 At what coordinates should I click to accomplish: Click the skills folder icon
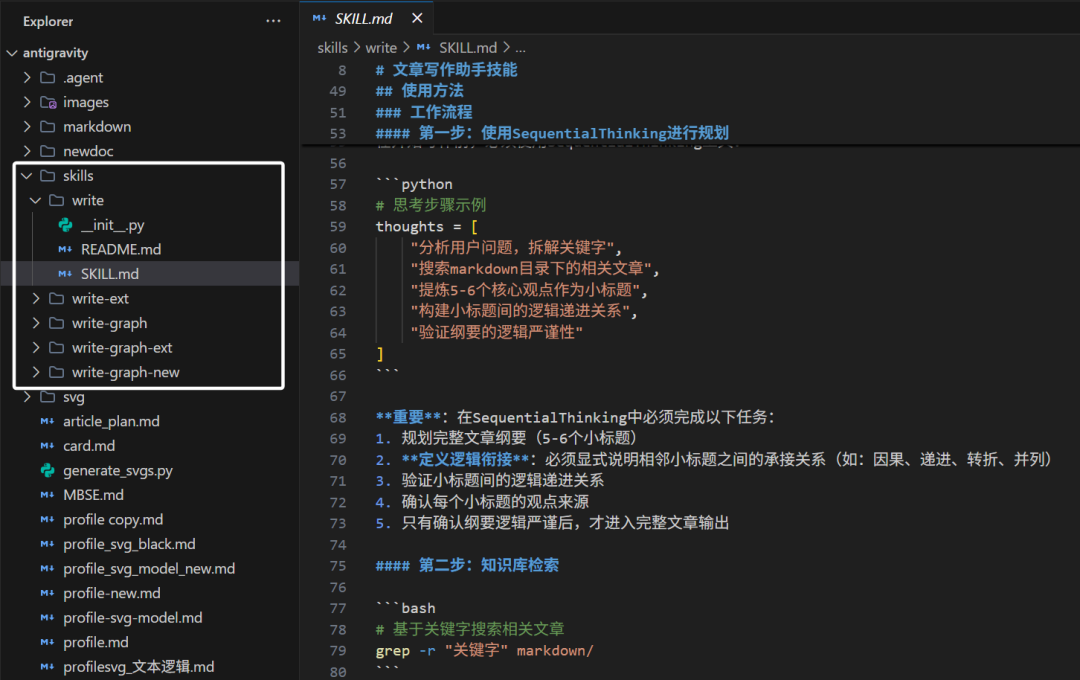(48, 176)
